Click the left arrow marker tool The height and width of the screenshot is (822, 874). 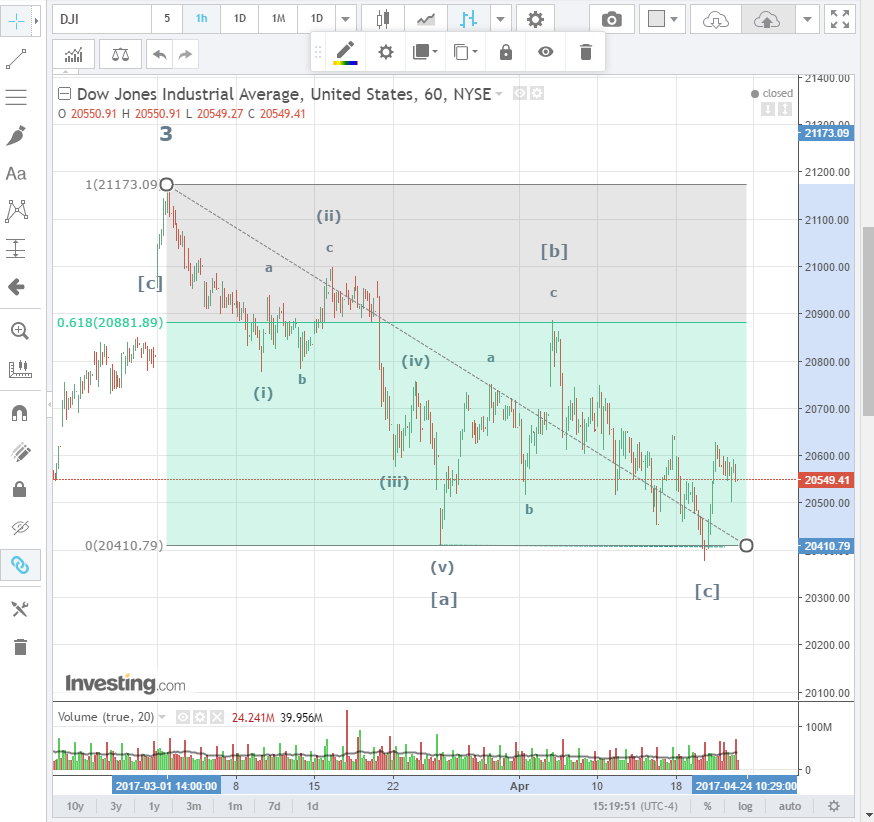click(x=16, y=287)
